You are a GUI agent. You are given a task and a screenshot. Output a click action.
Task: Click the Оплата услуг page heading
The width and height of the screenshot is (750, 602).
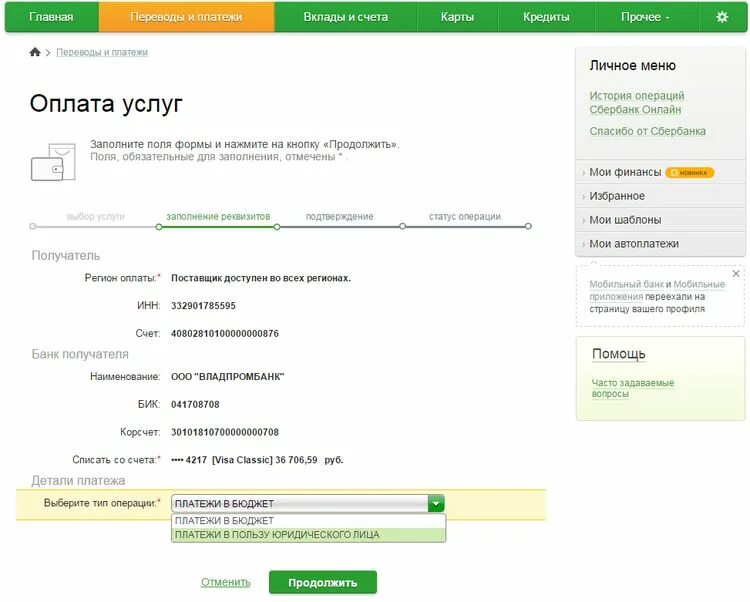tap(106, 104)
